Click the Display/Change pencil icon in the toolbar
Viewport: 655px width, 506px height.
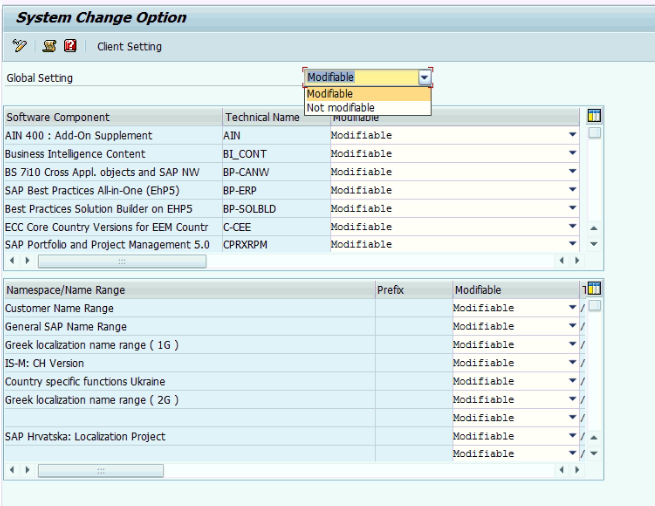click(19, 46)
